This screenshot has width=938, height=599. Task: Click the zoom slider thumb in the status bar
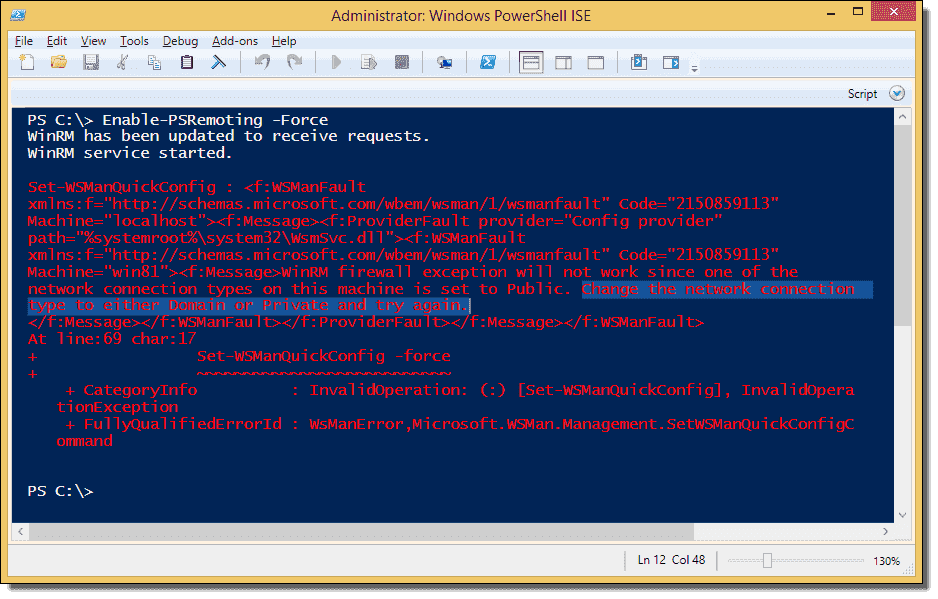coord(767,561)
